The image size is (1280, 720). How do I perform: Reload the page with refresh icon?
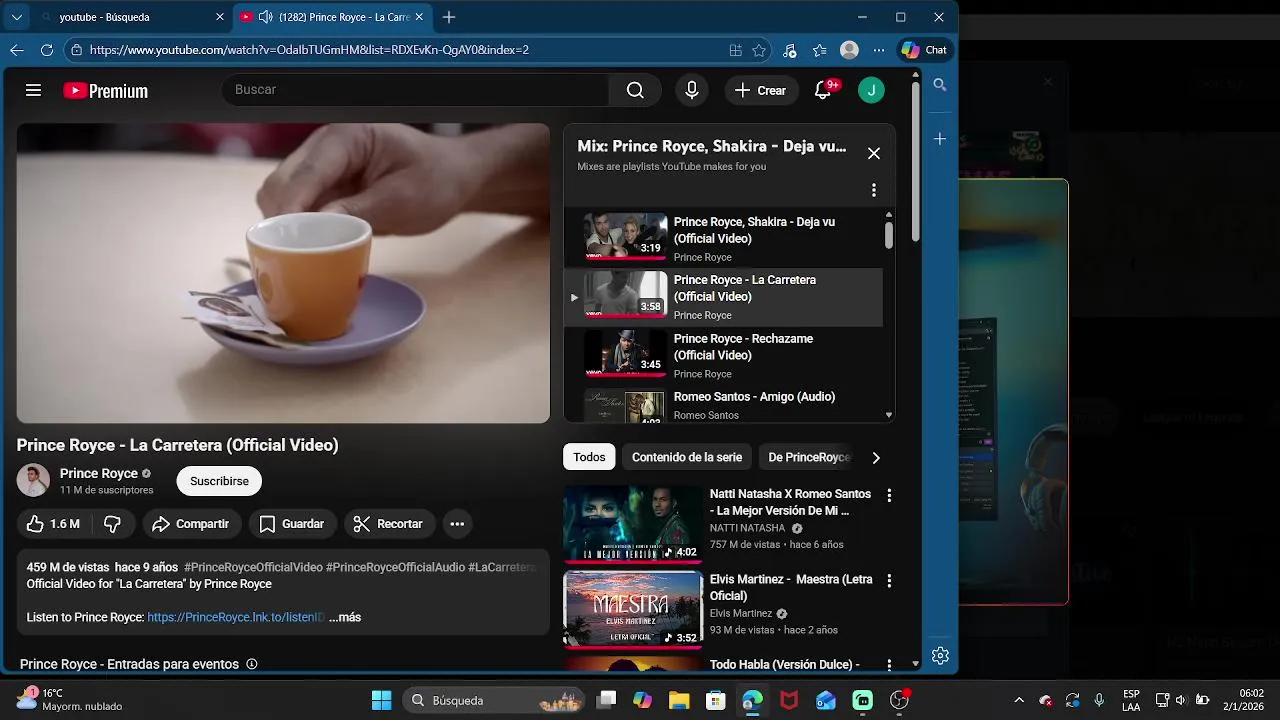click(x=46, y=50)
